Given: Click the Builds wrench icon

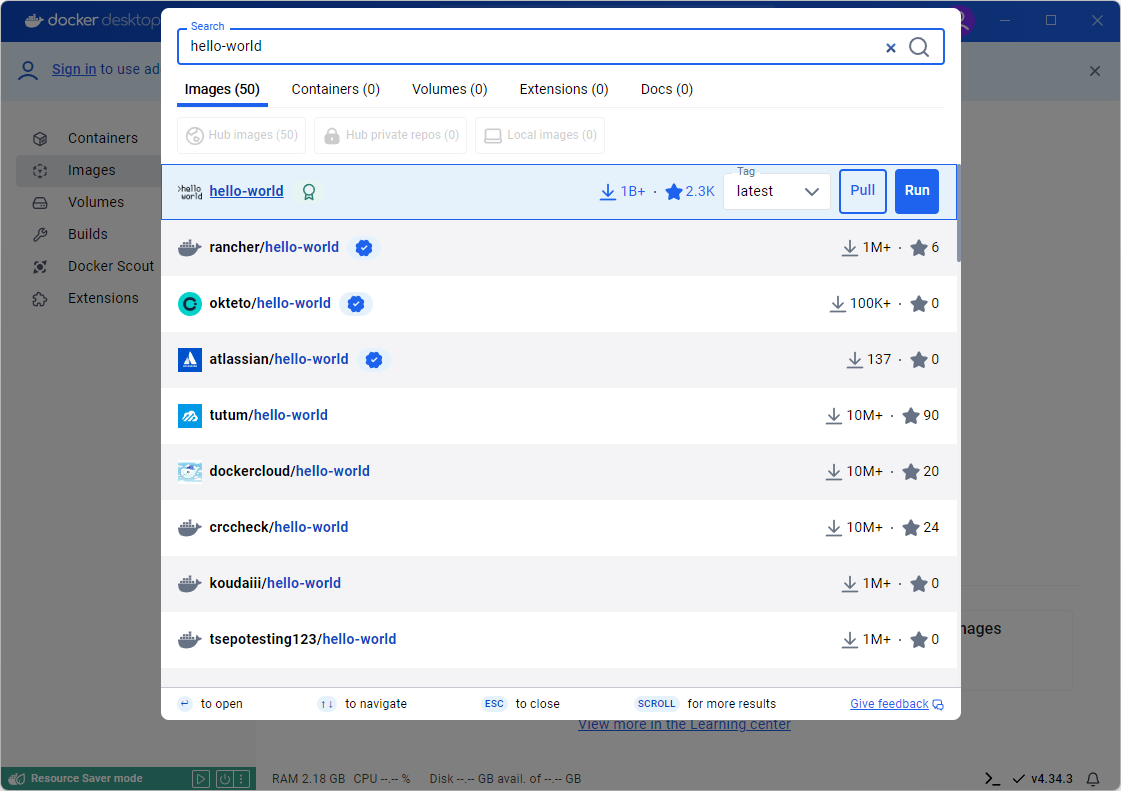Looking at the screenshot, I should pos(40,235).
